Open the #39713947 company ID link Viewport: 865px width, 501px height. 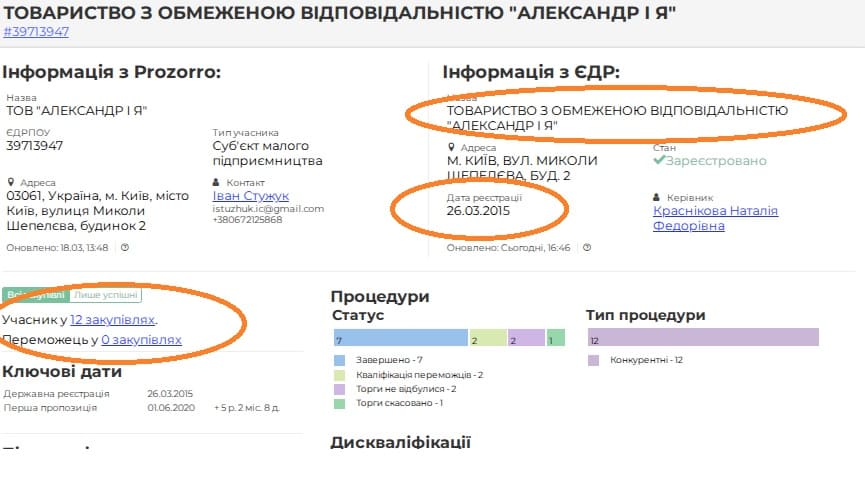tap(36, 31)
